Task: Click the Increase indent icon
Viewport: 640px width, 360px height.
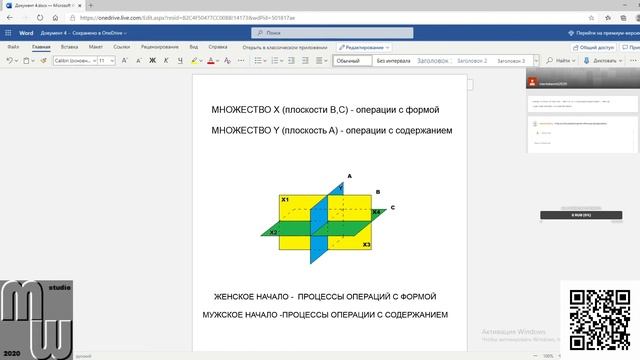Action: tap(305, 60)
